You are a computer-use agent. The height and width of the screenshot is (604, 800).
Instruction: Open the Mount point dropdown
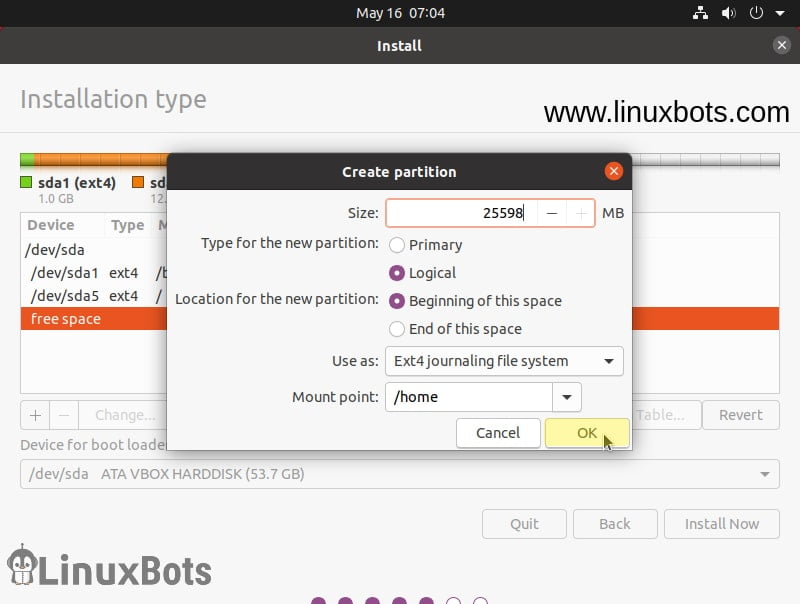click(566, 397)
